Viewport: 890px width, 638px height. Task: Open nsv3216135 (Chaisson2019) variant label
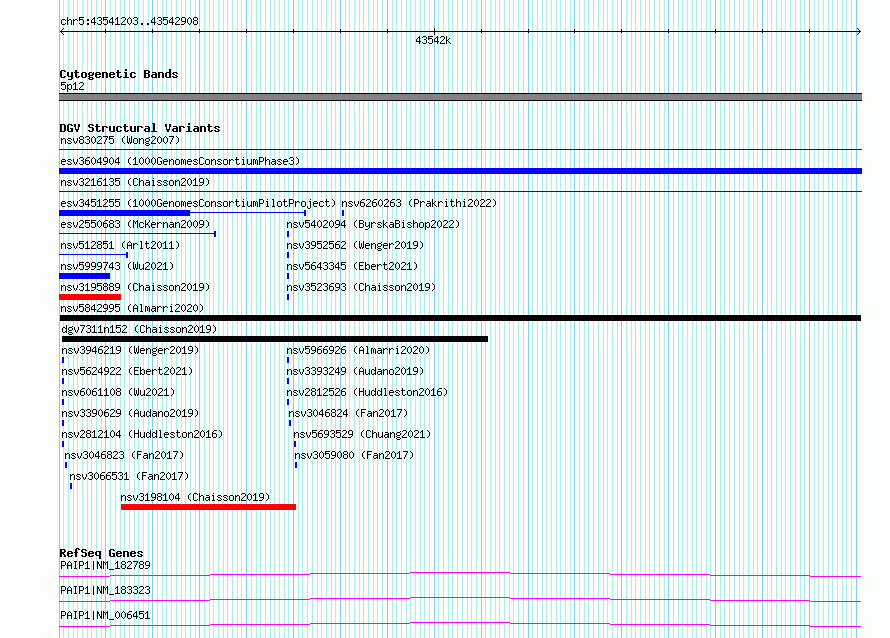click(135, 182)
